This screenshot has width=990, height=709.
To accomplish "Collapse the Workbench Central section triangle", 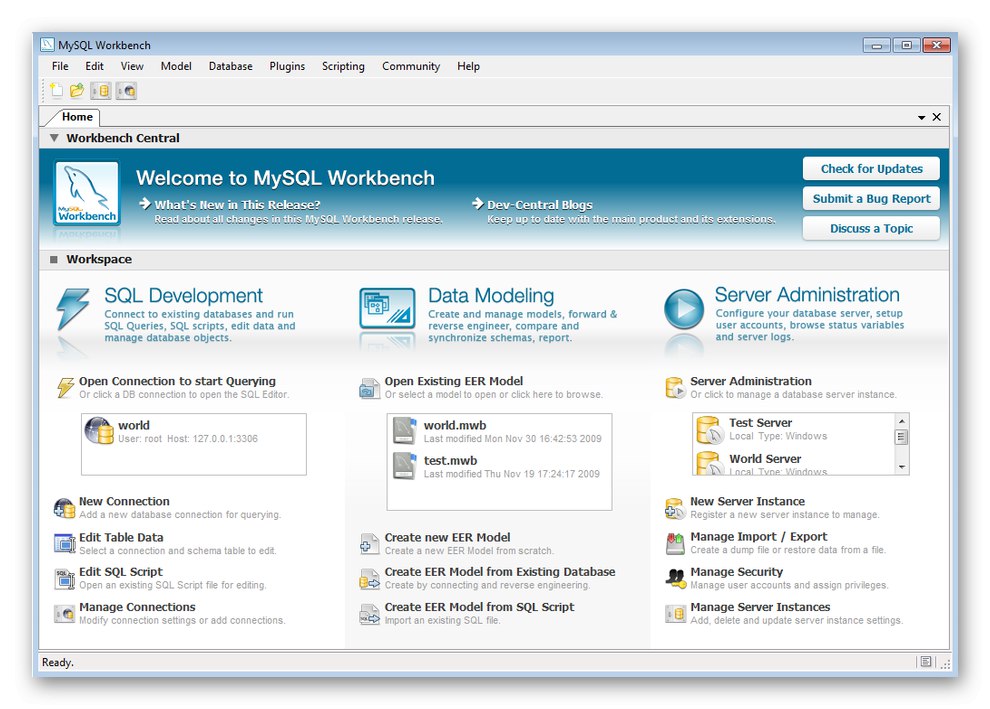I will 54,138.
